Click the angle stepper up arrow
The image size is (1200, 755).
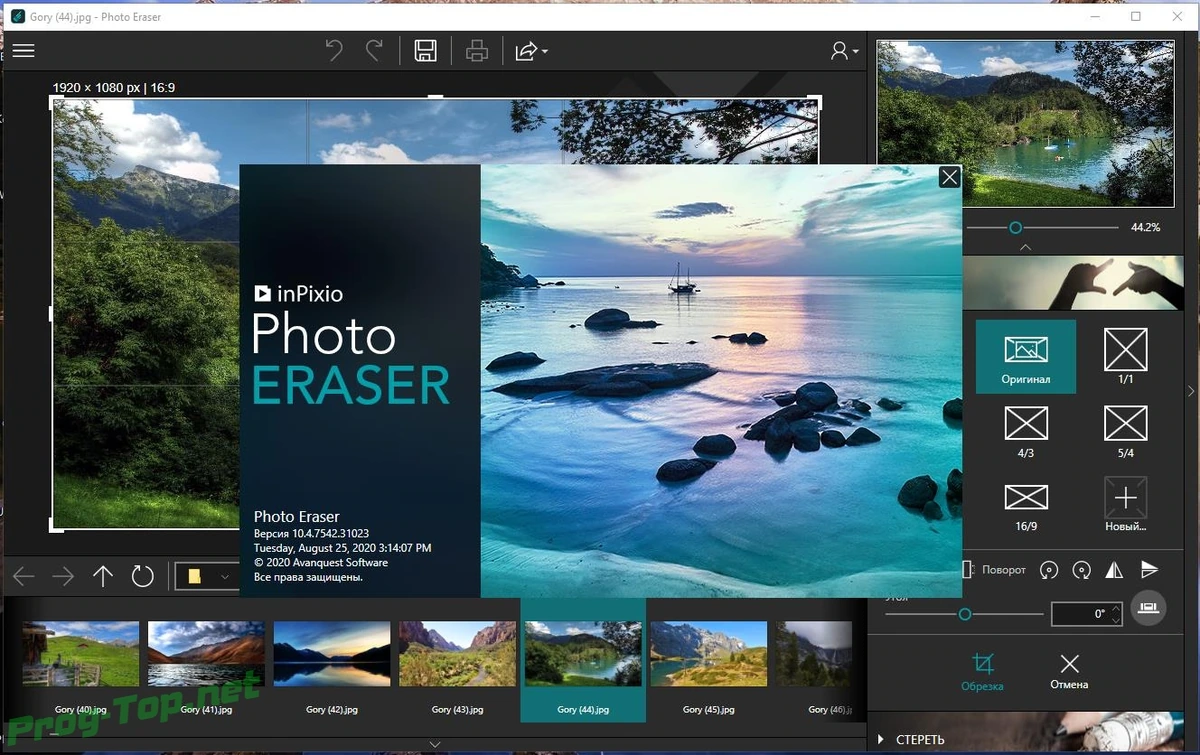[x=1115, y=608]
